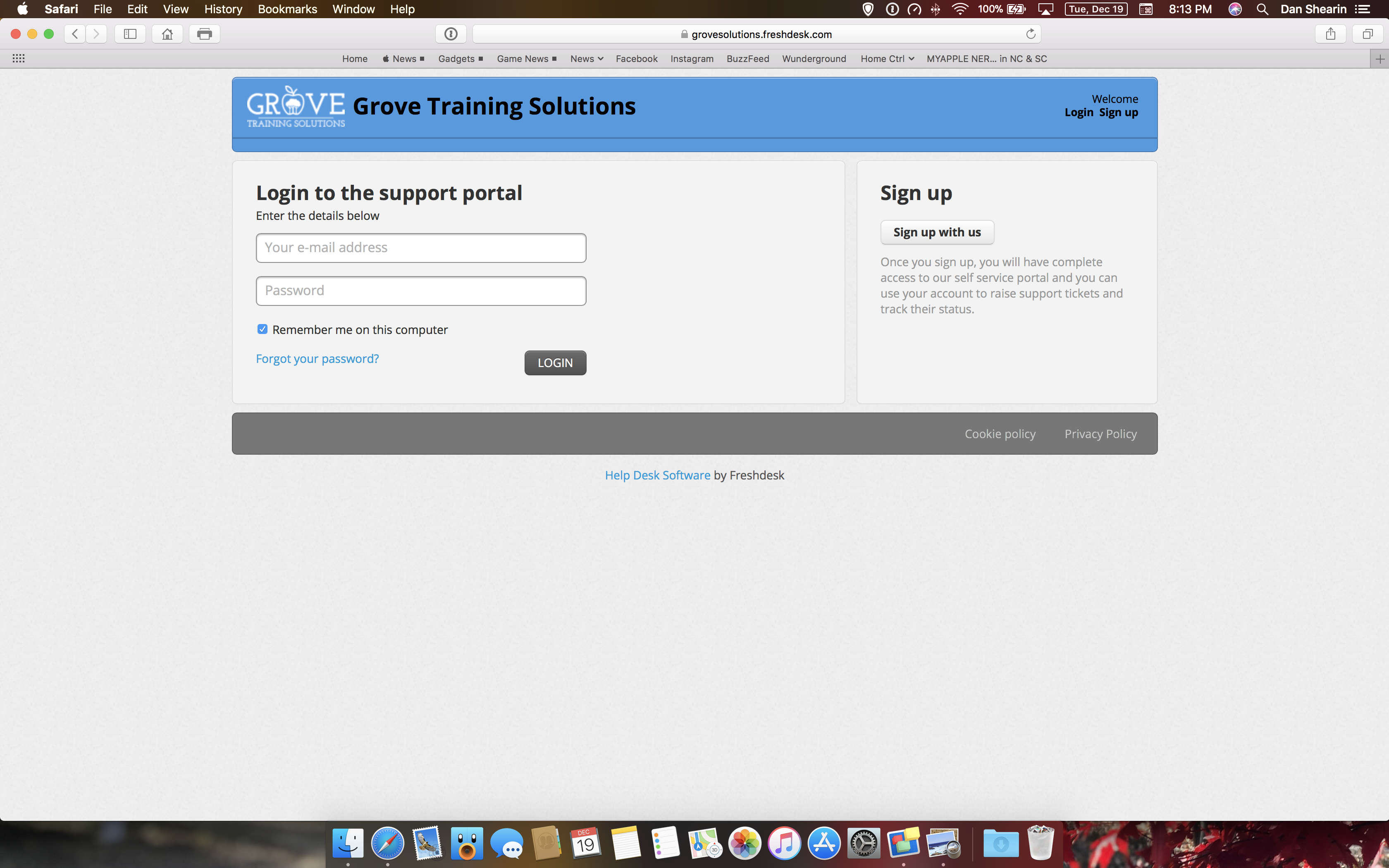This screenshot has height=868, width=1389.
Task: Go back with Safari's back arrow
Action: point(74,34)
